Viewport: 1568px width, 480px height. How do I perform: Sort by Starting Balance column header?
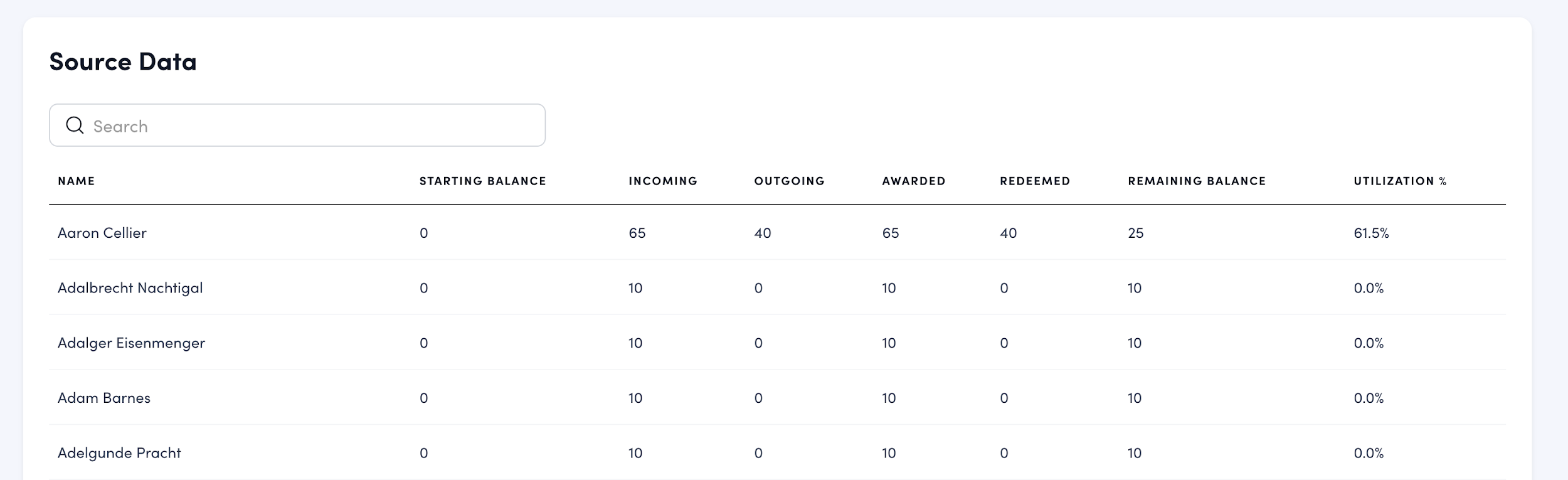pos(482,181)
